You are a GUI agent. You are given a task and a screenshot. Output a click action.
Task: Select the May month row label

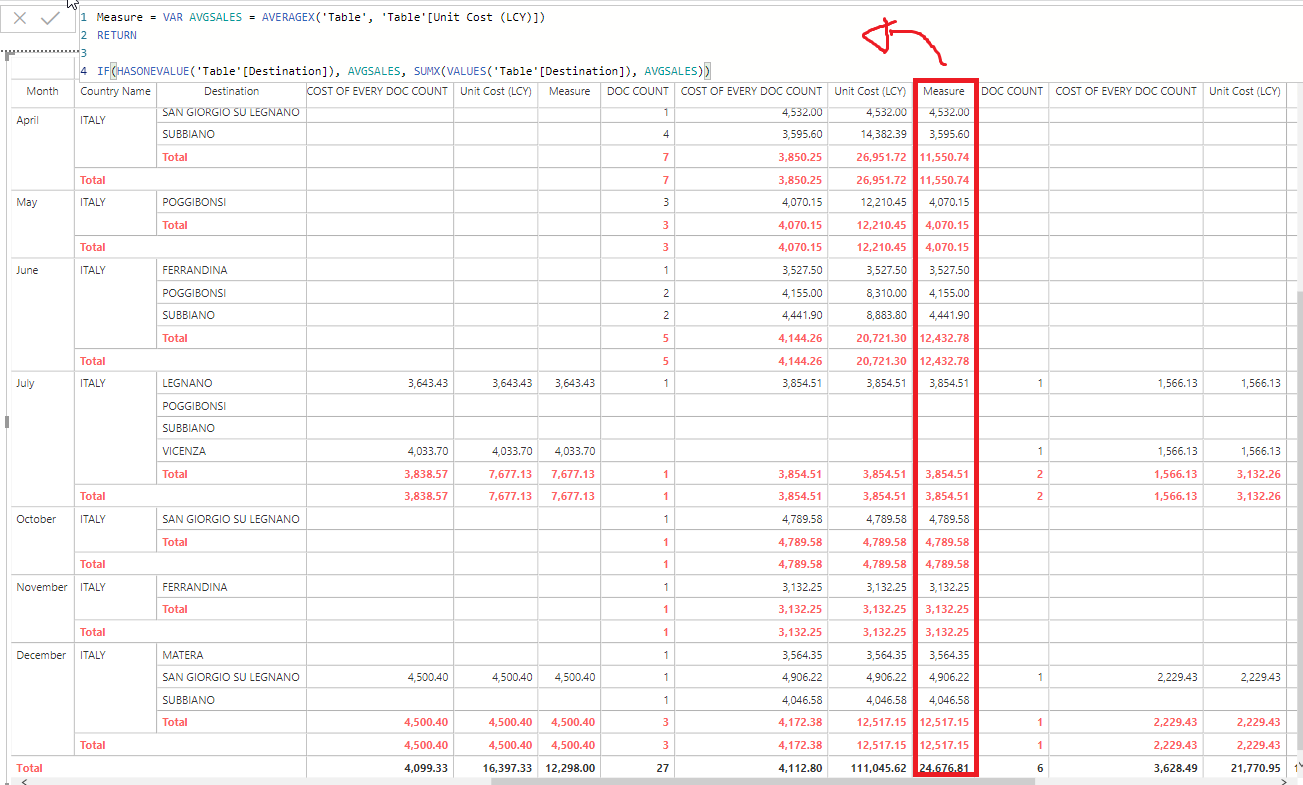coord(26,202)
